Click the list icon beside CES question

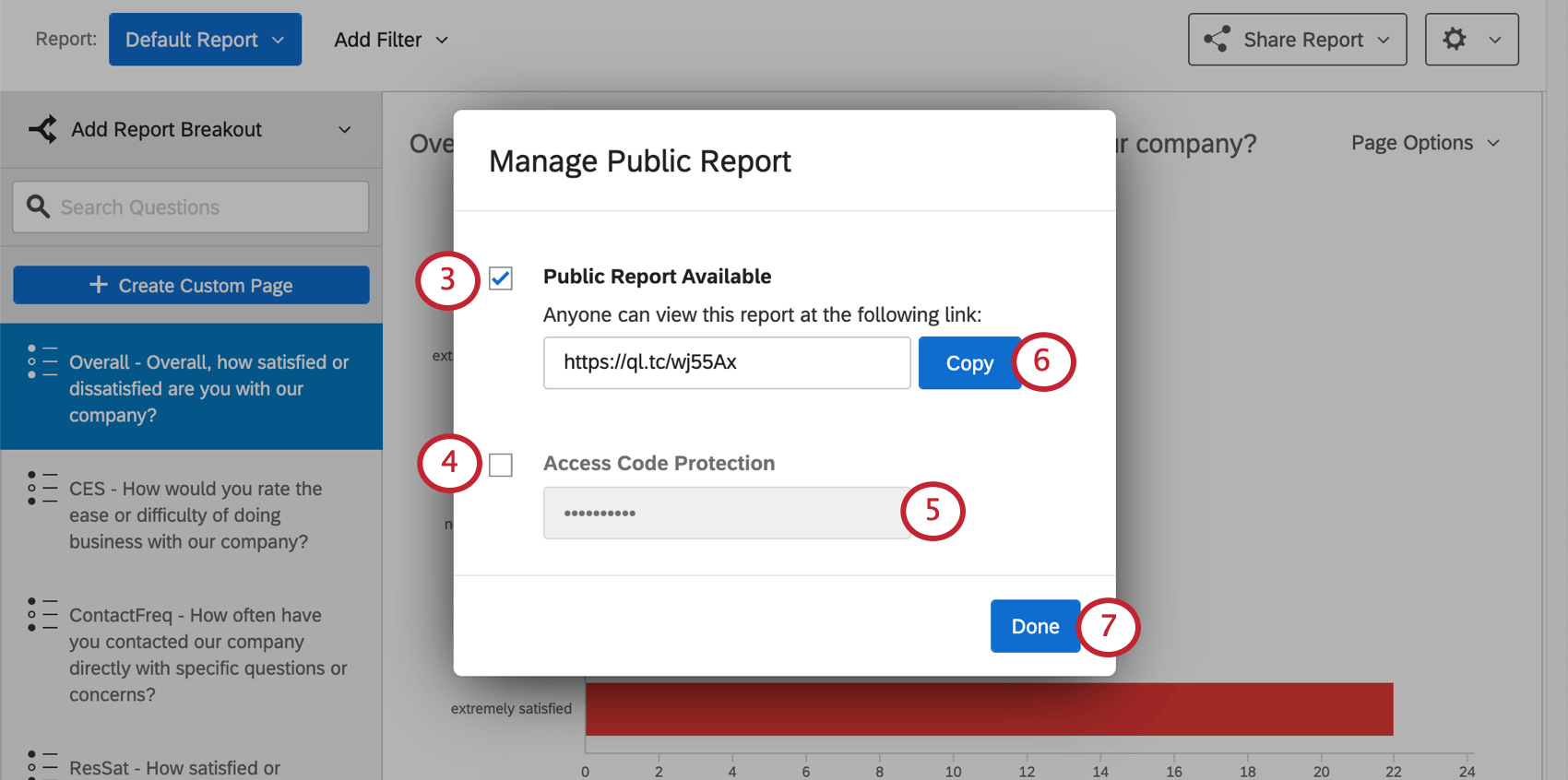tap(42, 488)
